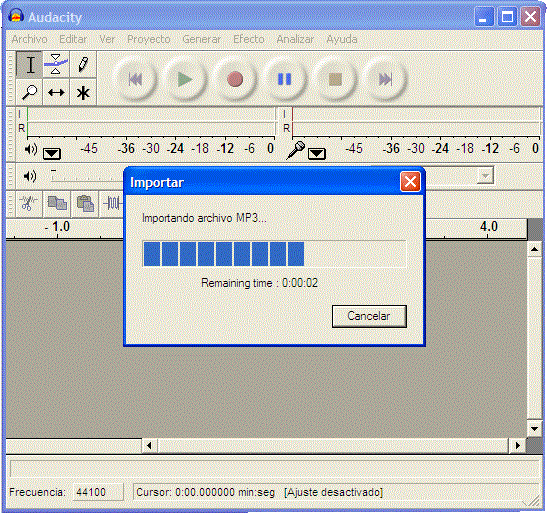Click the horizontal scrollbar left arrow
The height and width of the screenshot is (513, 547).
(x=149, y=445)
